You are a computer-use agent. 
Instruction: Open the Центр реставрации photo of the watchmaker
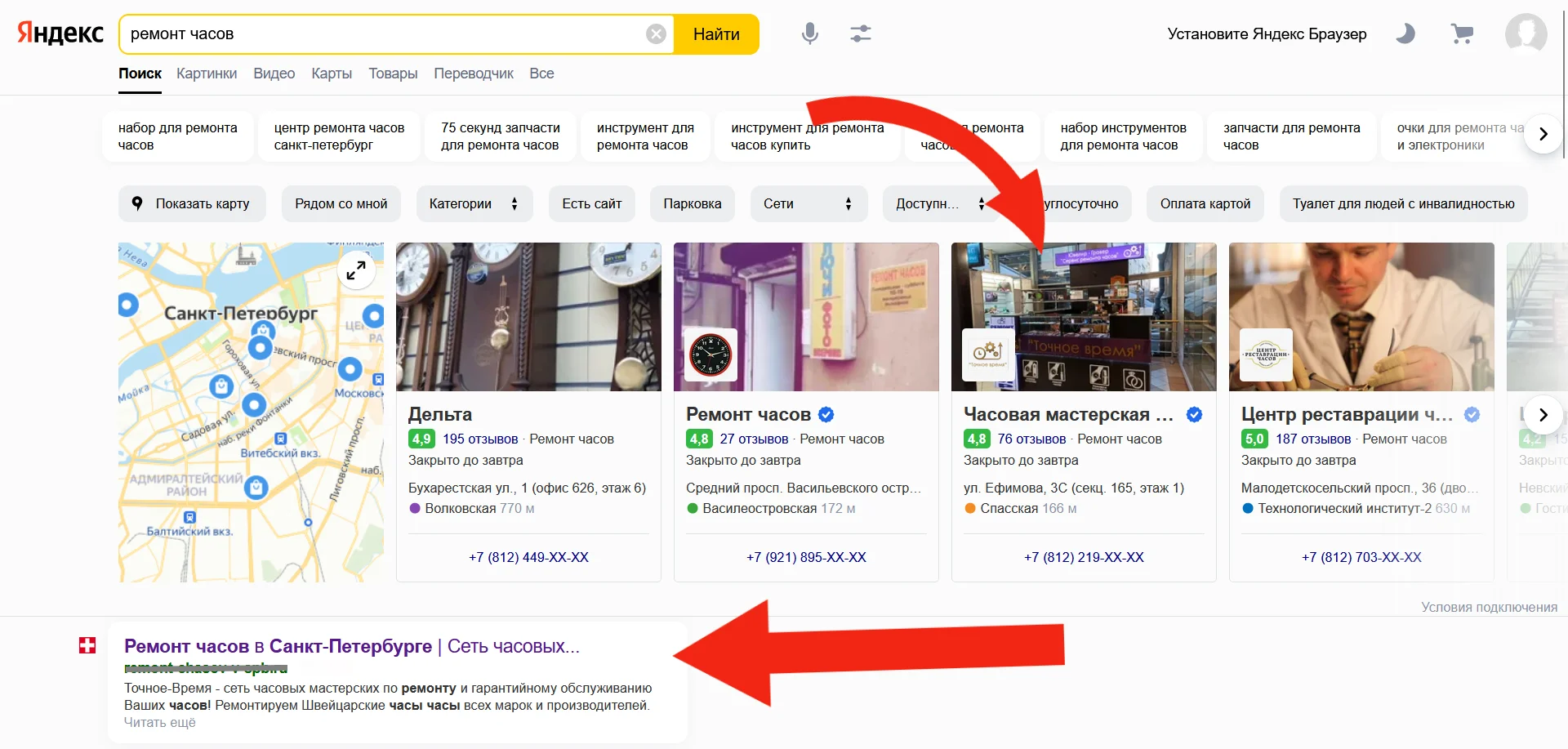pos(1361,317)
